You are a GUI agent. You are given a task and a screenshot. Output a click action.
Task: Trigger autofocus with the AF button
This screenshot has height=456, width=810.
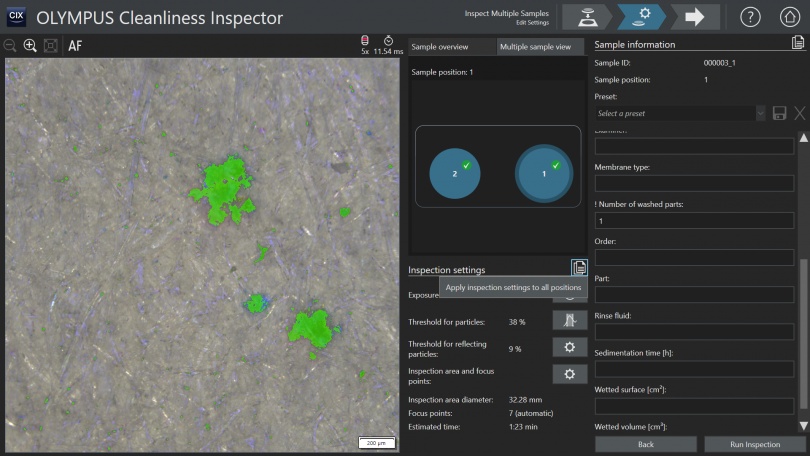click(x=75, y=46)
